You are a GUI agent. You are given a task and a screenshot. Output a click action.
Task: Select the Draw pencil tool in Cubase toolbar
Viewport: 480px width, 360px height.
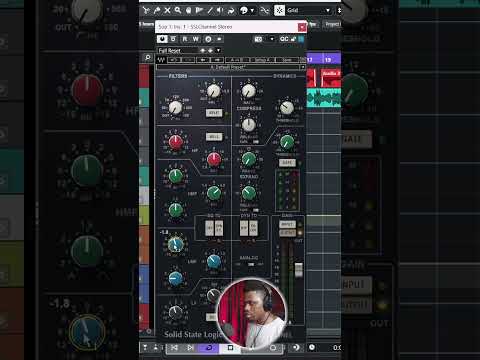coord(210,10)
